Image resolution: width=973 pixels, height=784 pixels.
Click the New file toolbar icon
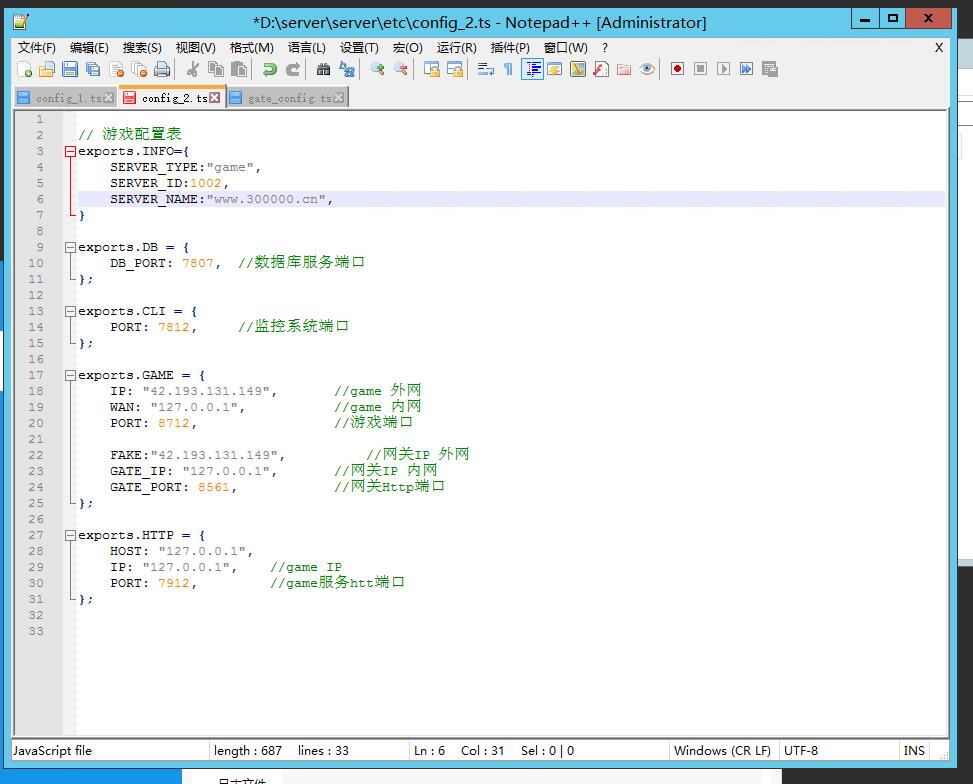pyautogui.click(x=24, y=69)
